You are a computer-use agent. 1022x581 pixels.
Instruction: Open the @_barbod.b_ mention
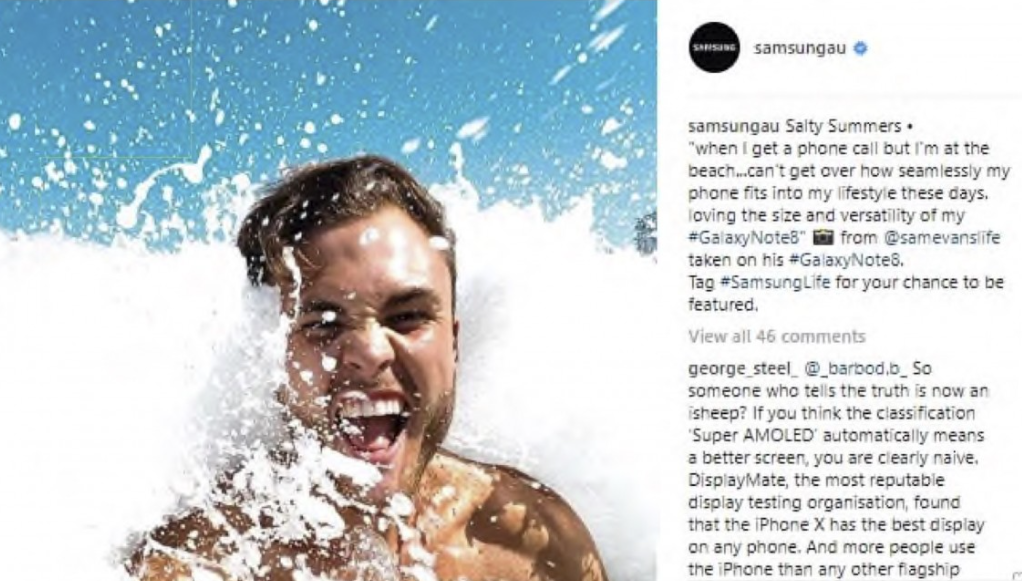tap(856, 369)
